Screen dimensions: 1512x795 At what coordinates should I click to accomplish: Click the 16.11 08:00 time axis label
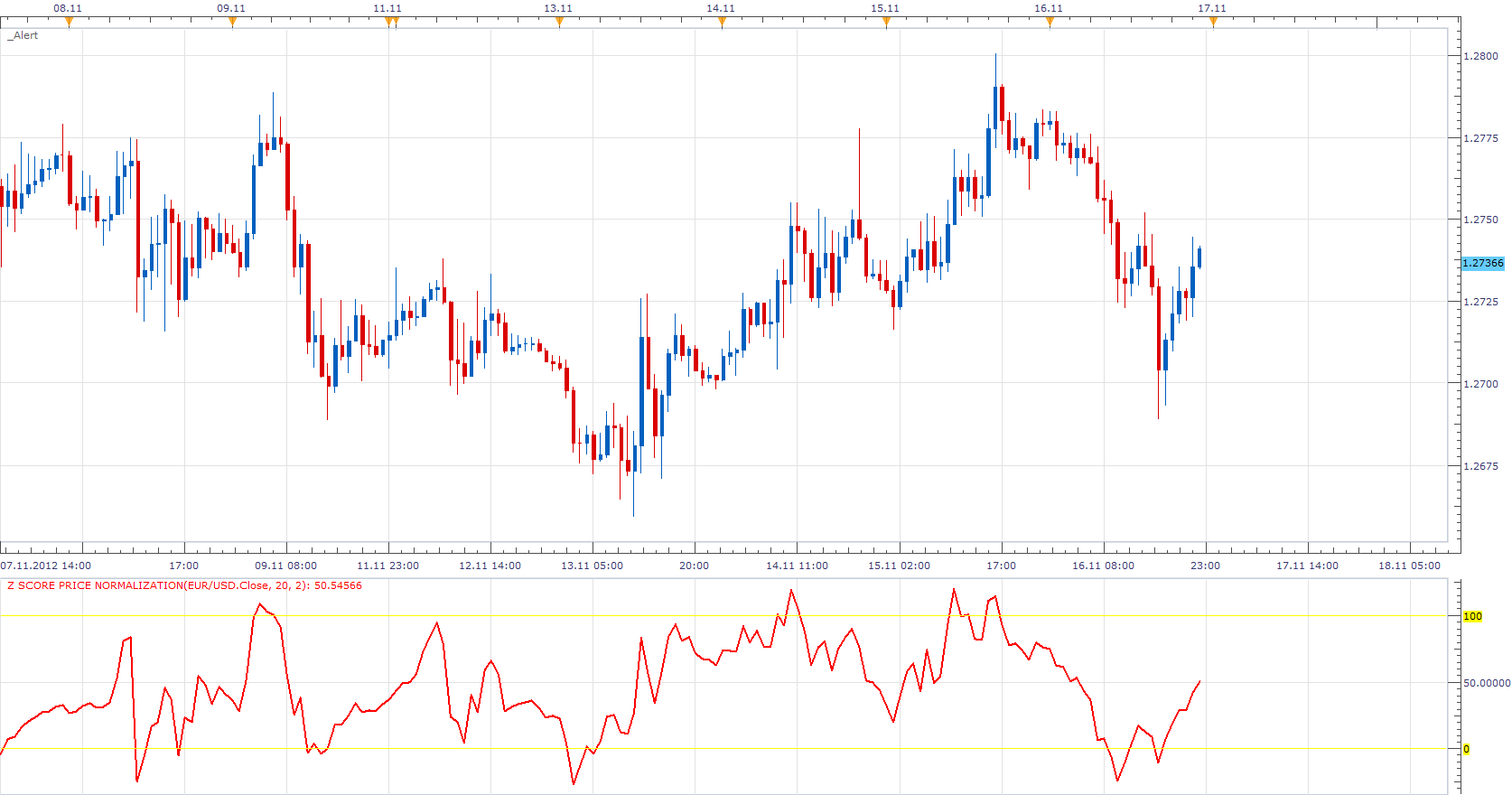point(1103,566)
